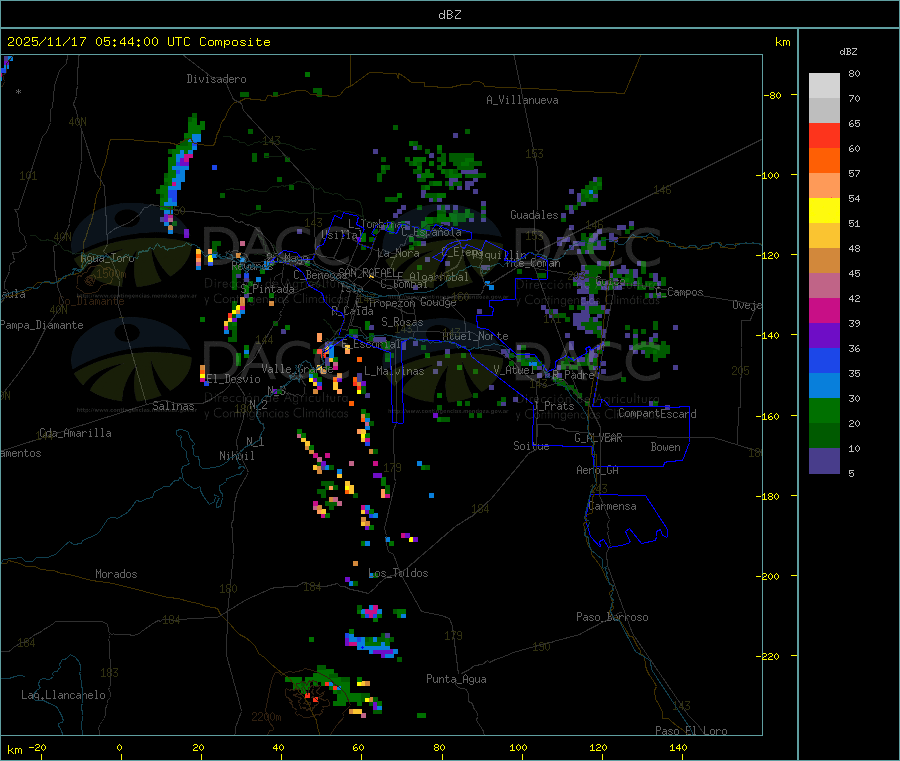This screenshot has width=900, height=761.
Task: Select the green 30 dBZ legend swatch
Action: [824, 410]
